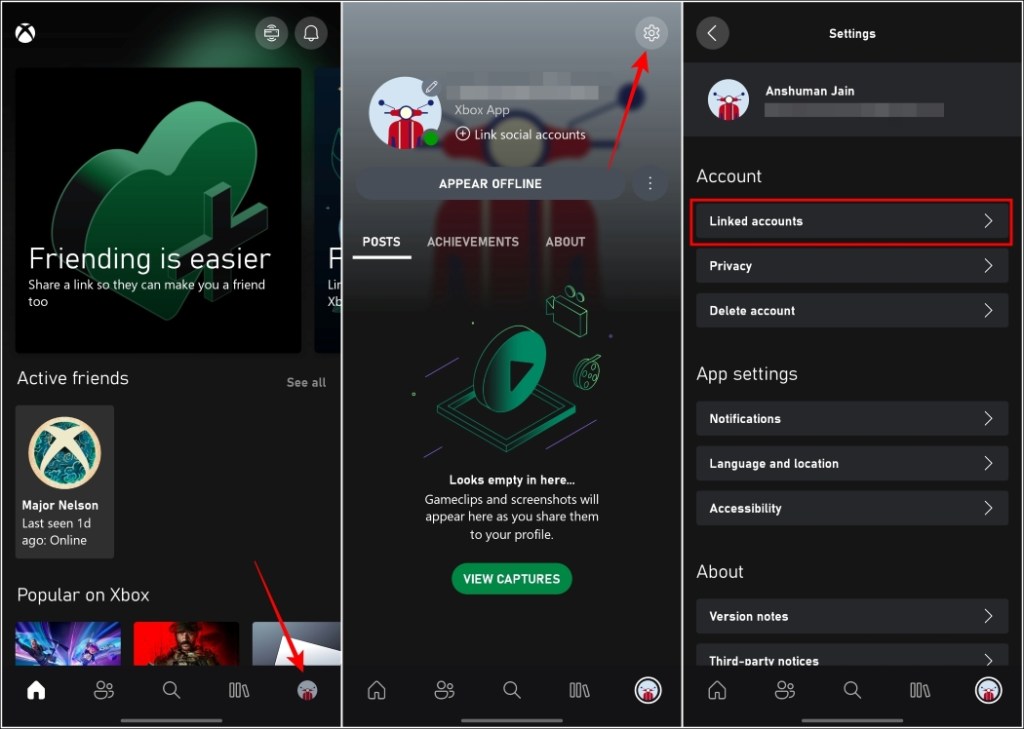
Task: Open the Friending is easier promo card
Action: click(x=159, y=210)
